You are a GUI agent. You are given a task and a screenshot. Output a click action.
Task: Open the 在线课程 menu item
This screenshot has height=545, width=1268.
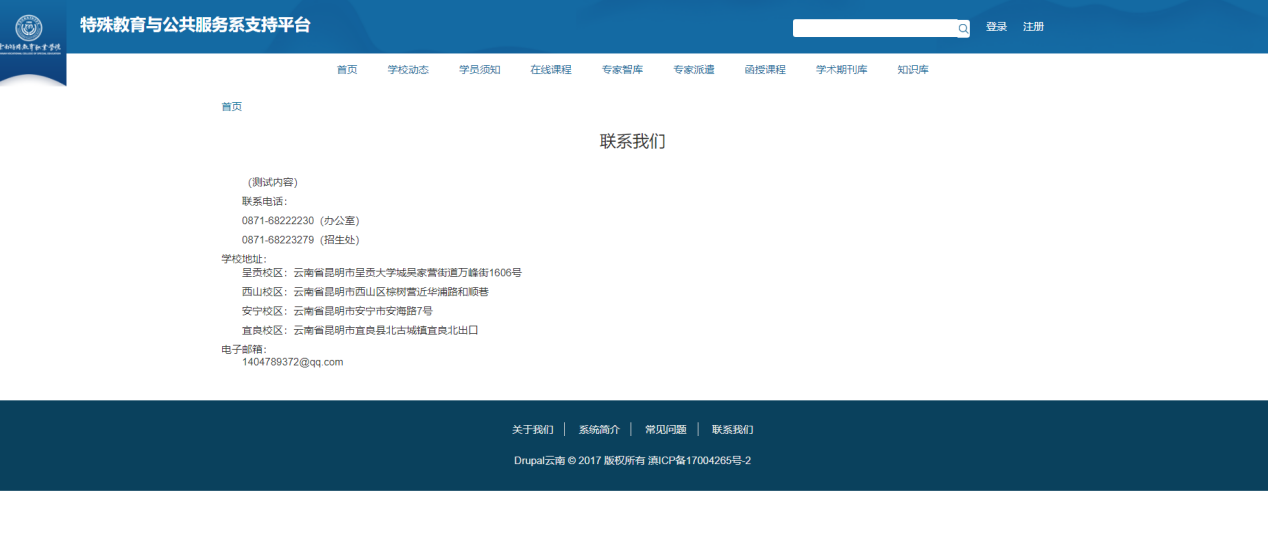point(551,70)
